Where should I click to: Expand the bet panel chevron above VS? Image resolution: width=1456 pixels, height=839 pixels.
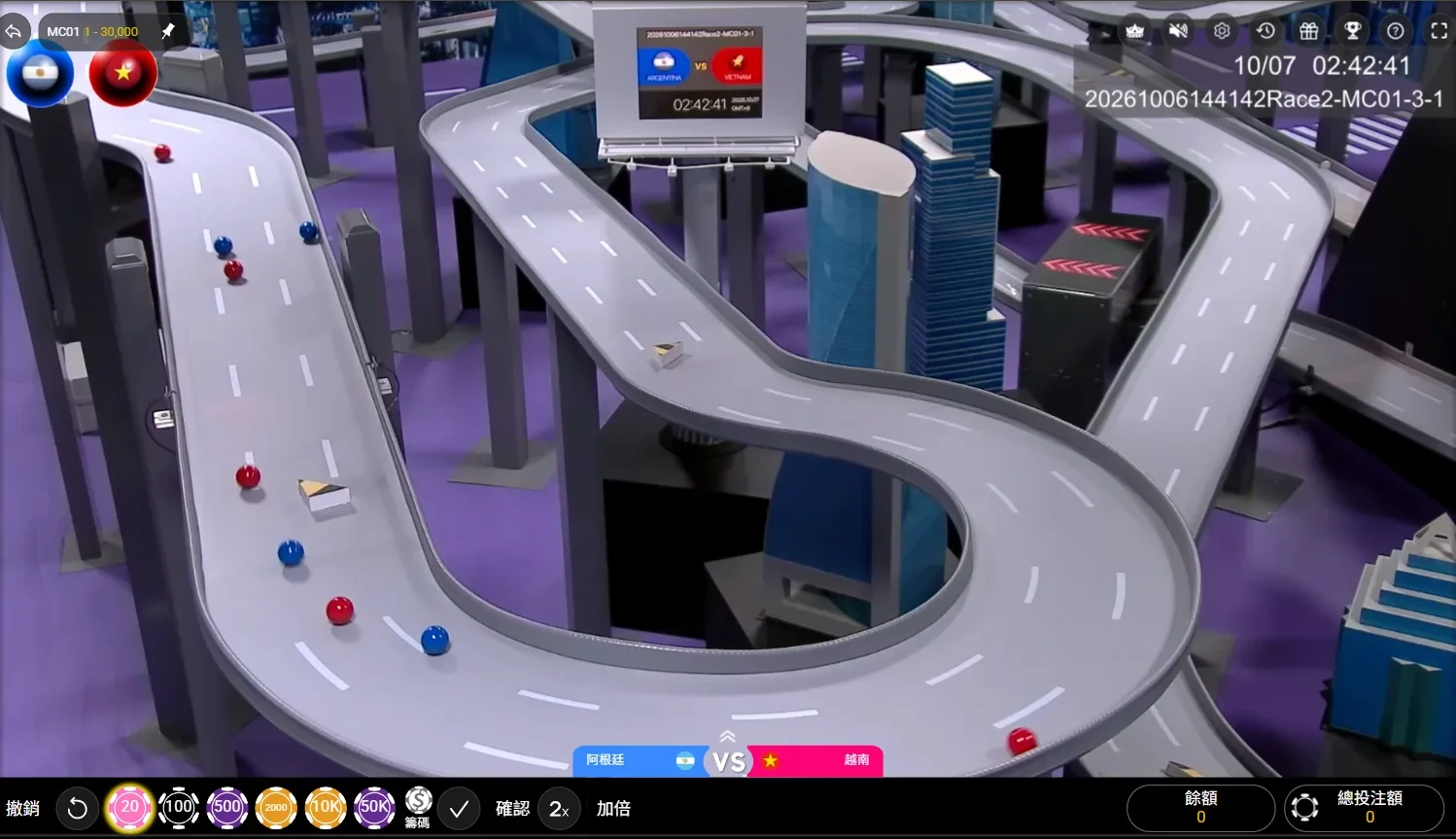click(727, 737)
